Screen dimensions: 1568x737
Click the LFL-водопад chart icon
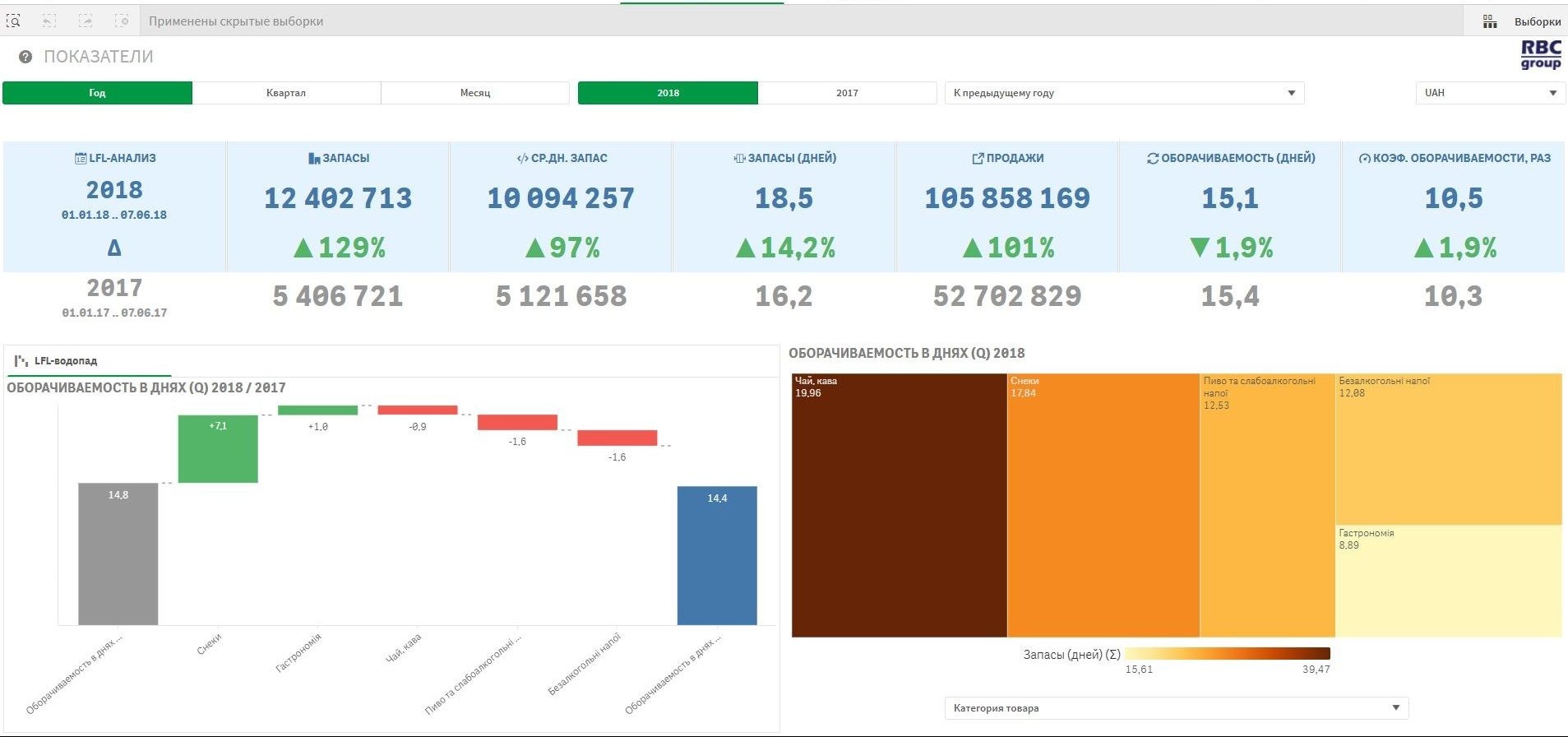click(21, 361)
